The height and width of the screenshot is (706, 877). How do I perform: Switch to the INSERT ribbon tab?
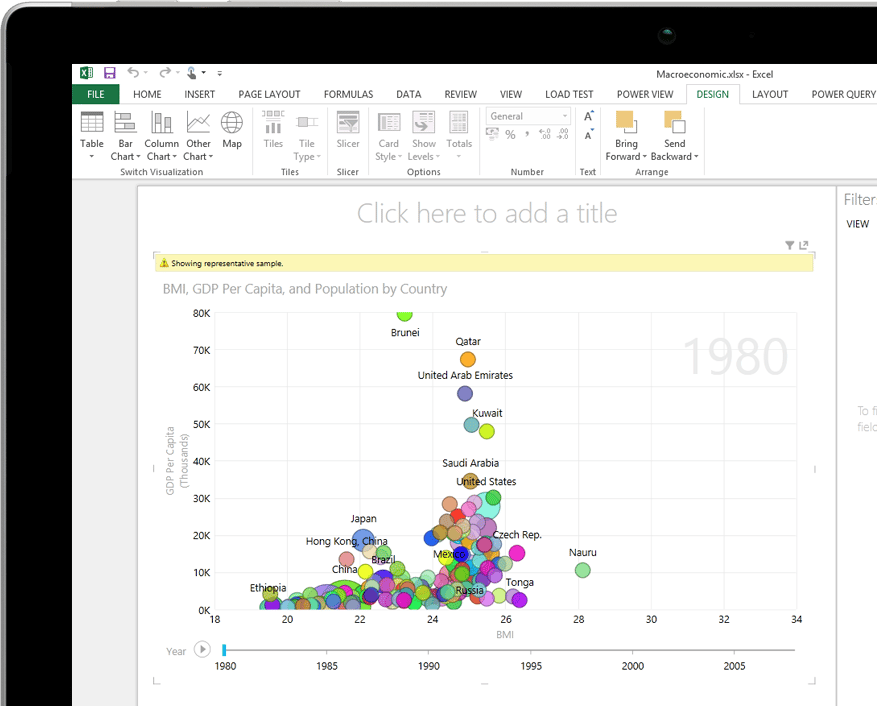200,94
